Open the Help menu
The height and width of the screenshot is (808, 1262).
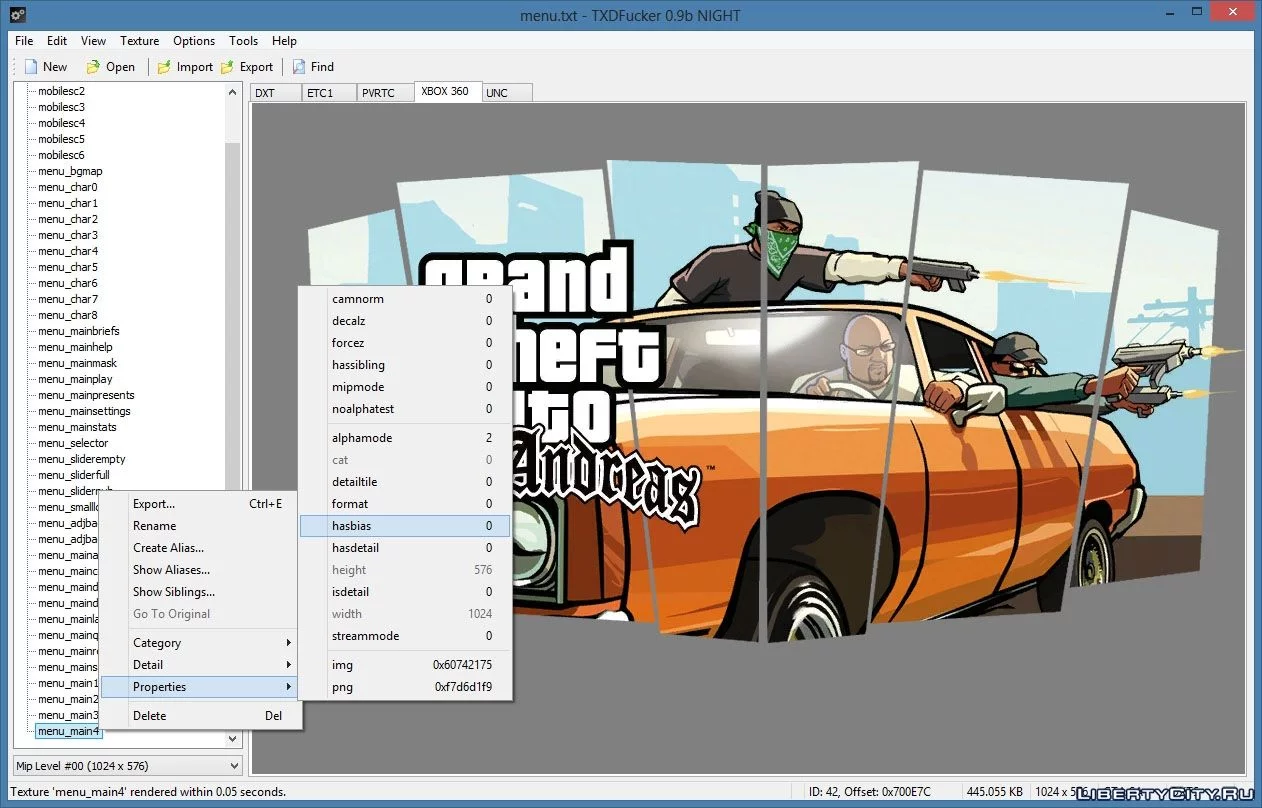284,41
